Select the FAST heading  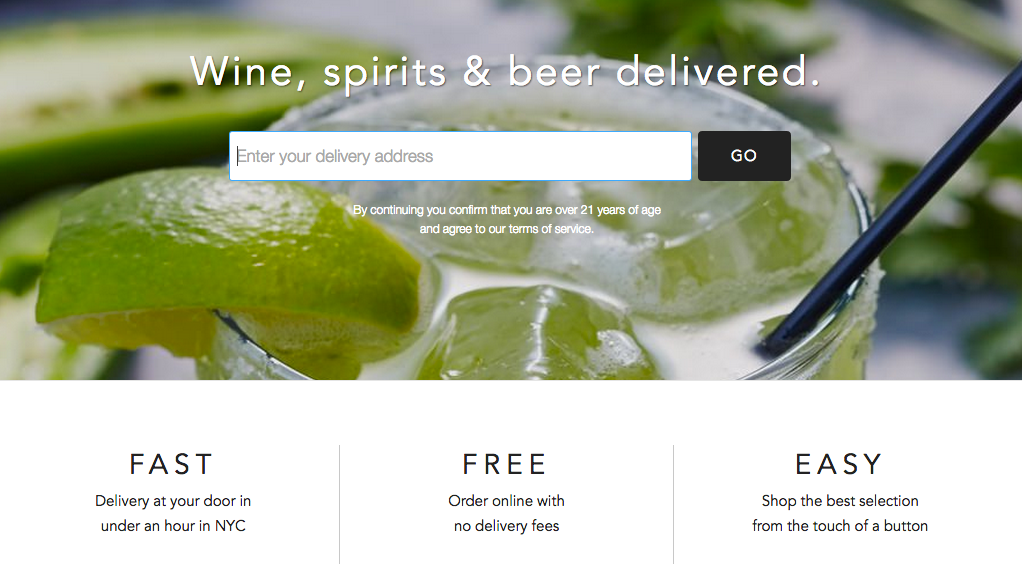click(172, 465)
